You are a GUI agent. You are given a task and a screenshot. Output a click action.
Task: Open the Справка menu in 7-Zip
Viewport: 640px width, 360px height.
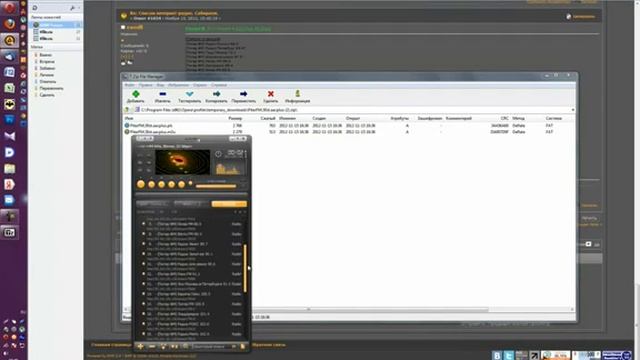coord(219,85)
